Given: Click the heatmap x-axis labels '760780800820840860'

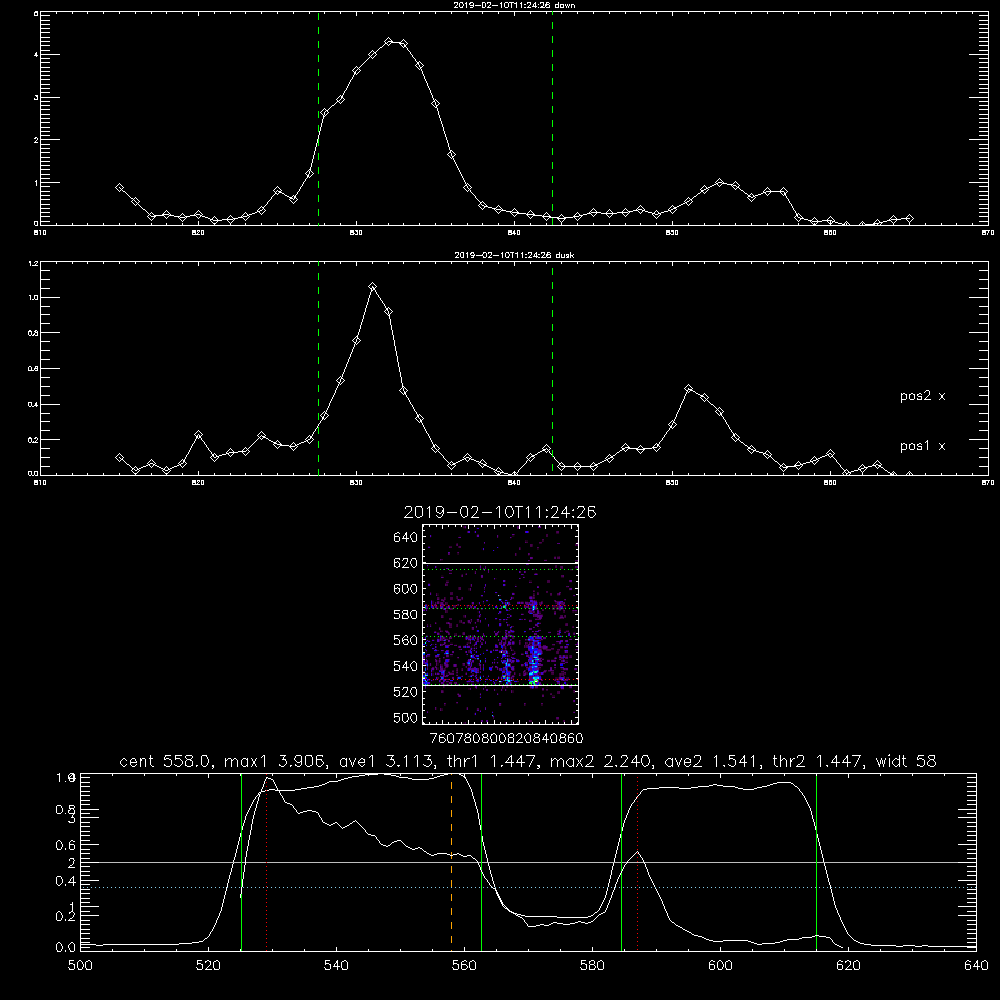Looking at the screenshot, I should [507, 739].
